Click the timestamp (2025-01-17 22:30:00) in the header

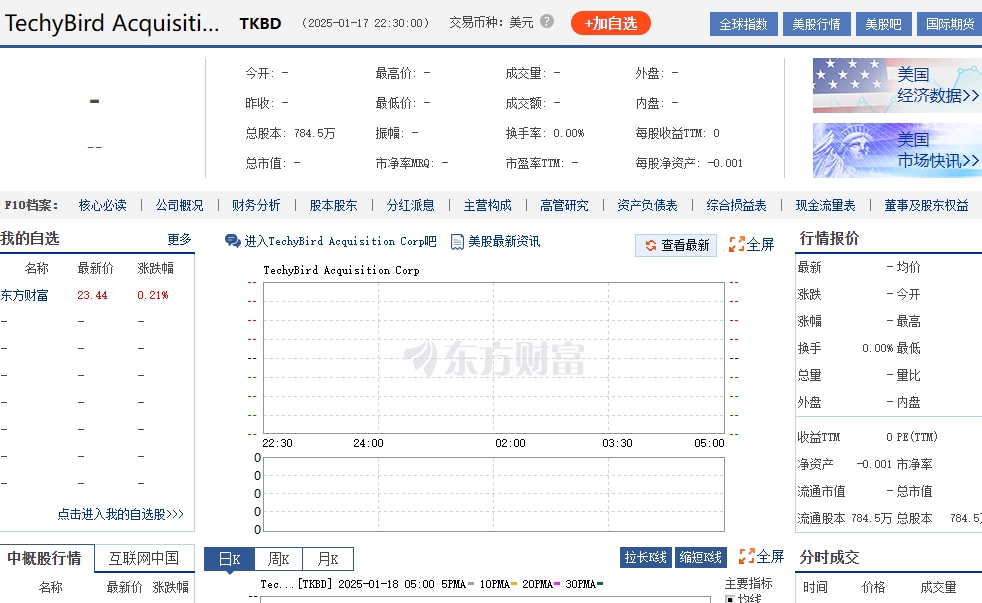[365, 23]
